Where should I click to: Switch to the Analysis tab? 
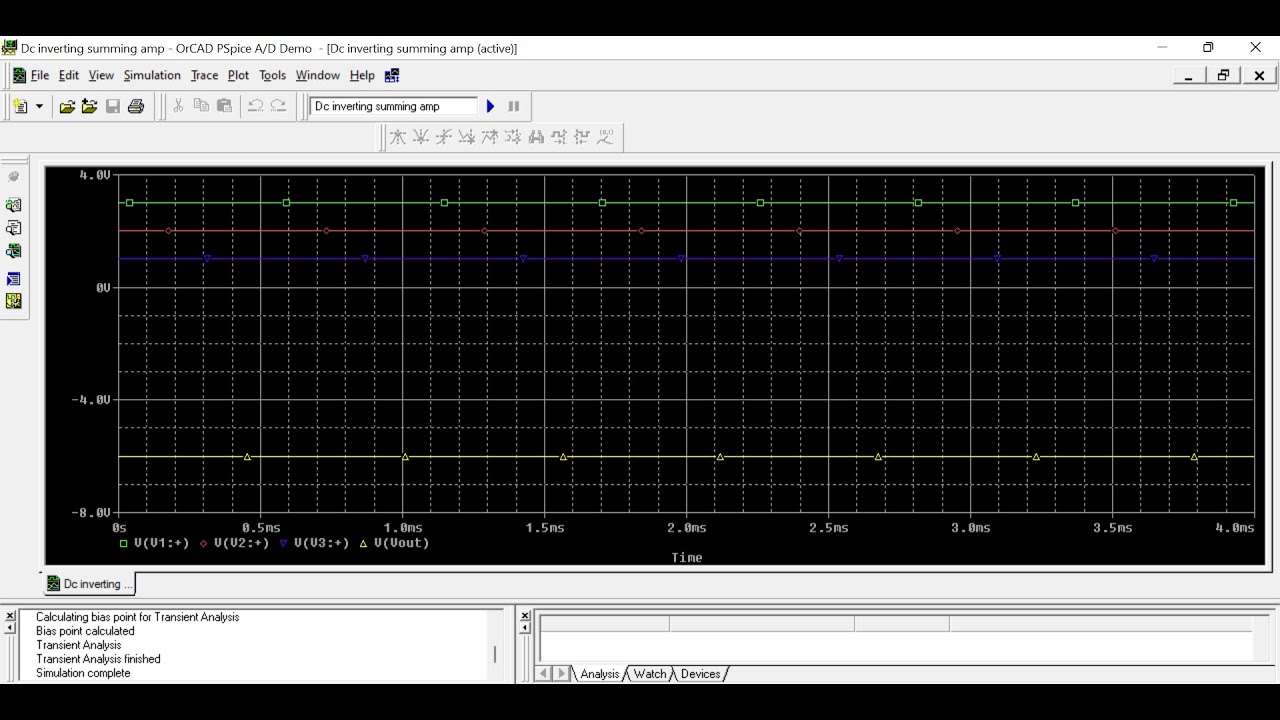click(599, 674)
